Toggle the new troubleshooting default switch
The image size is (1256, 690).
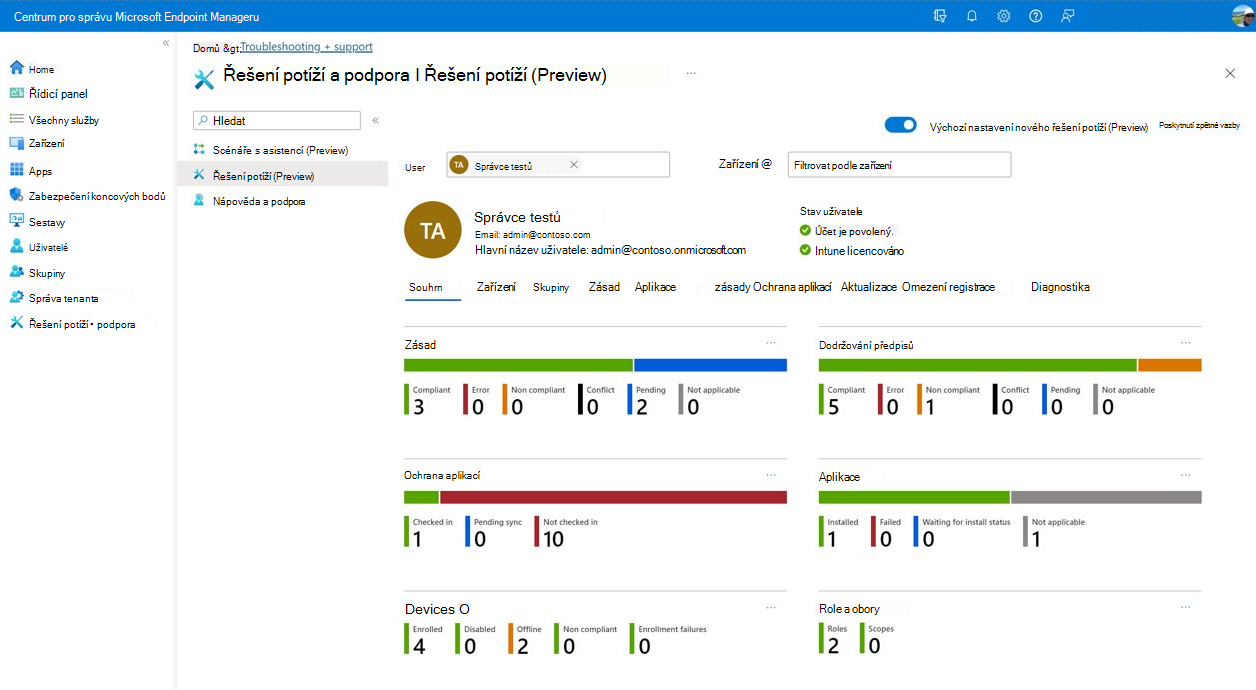[901, 125]
